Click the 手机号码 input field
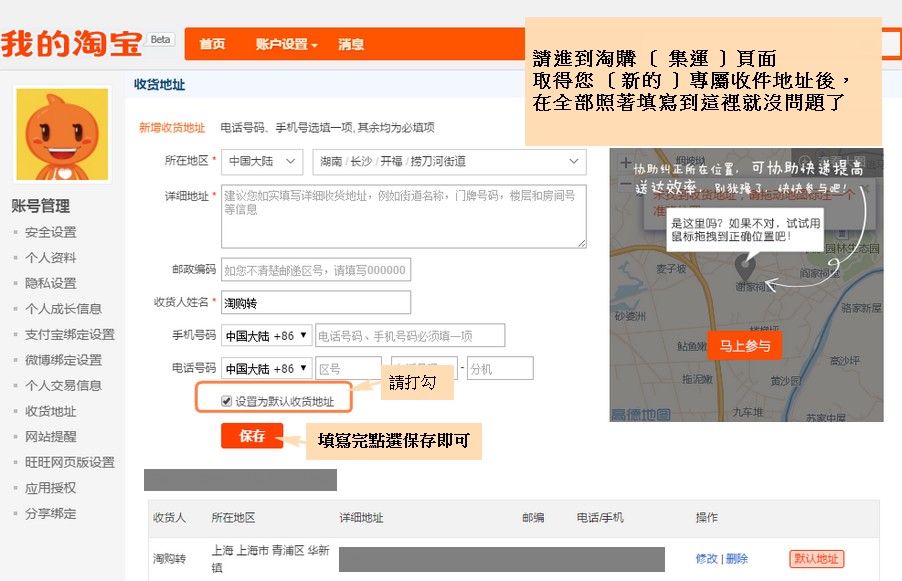Image resolution: width=902 pixels, height=581 pixels. [410, 335]
